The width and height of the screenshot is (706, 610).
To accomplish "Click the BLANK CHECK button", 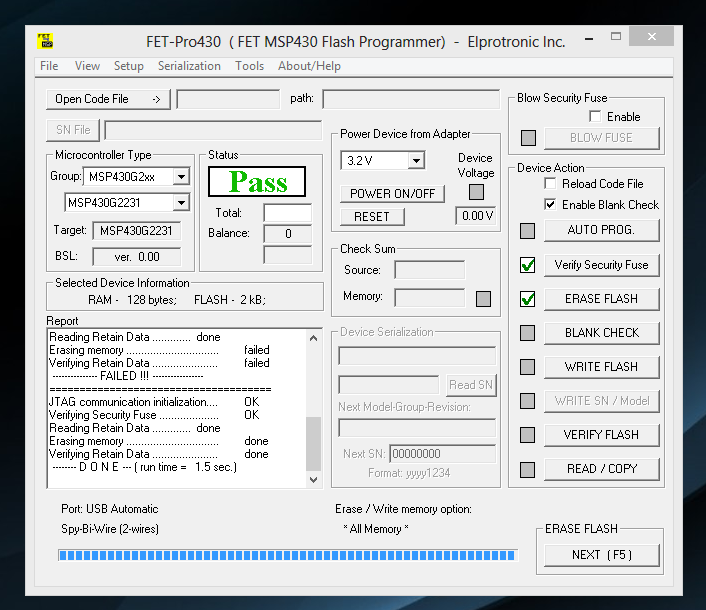I will point(602,333).
